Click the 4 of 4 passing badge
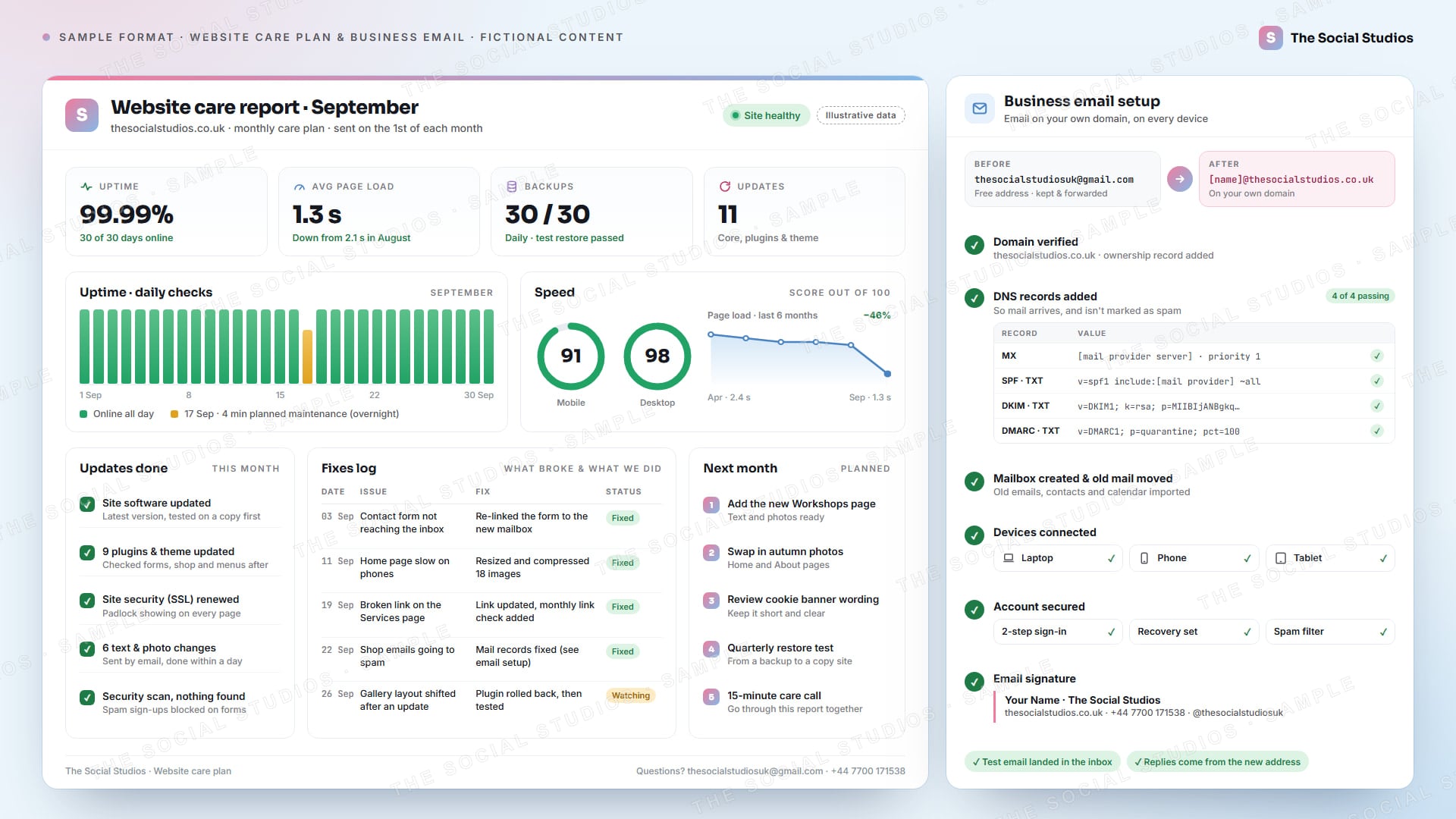This screenshot has height=819, width=1456. pos(1360,297)
